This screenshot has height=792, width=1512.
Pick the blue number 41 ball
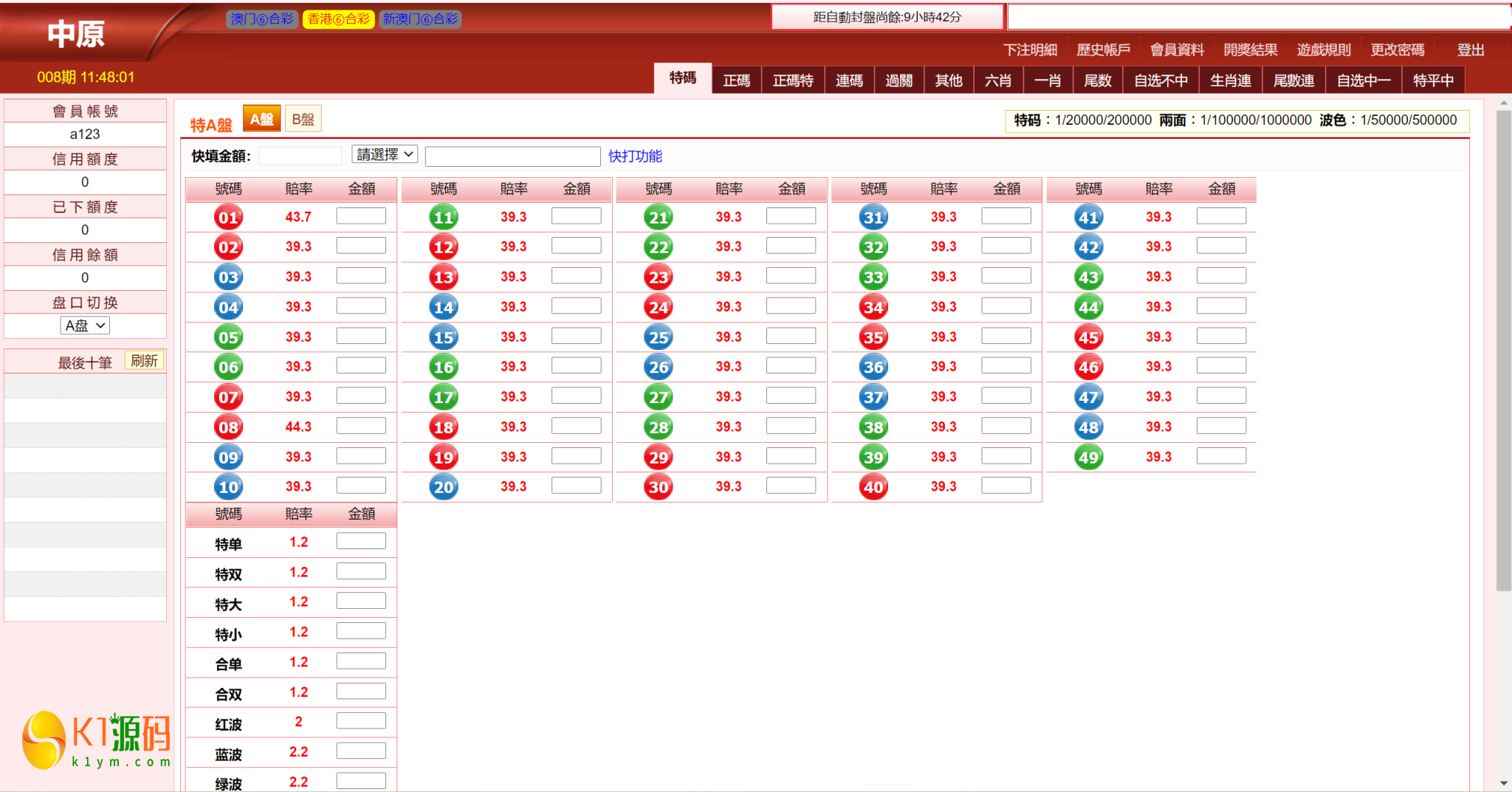pos(1088,217)
